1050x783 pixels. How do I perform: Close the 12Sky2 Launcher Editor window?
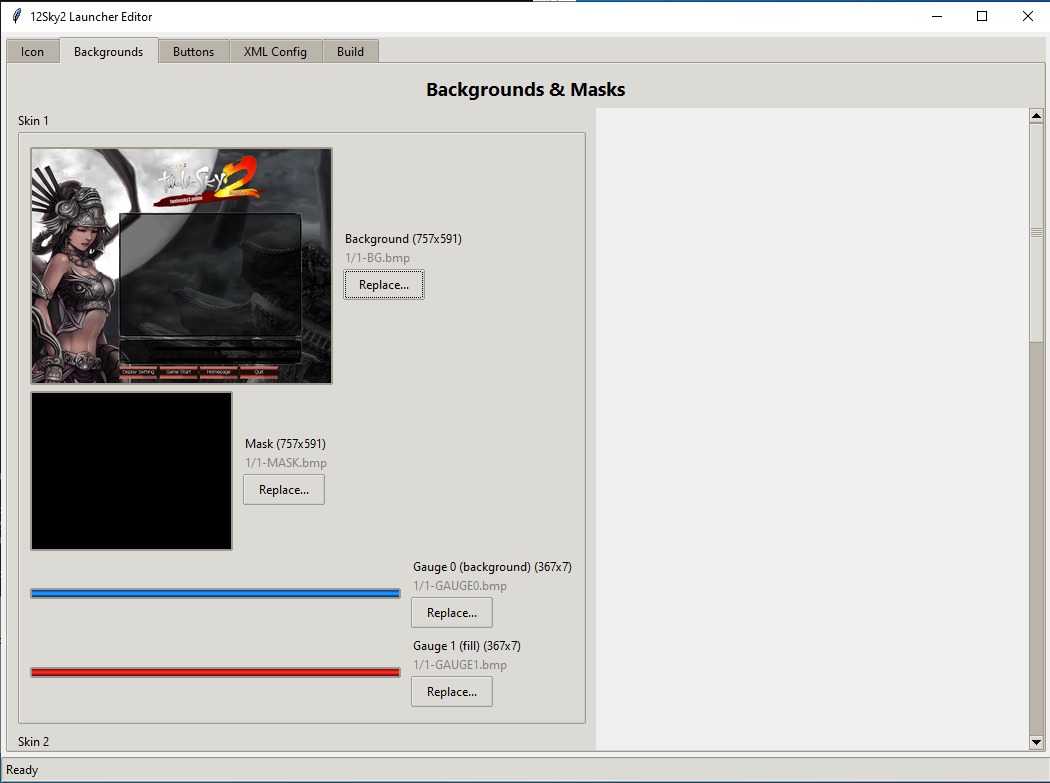[x=1027, y=16]
